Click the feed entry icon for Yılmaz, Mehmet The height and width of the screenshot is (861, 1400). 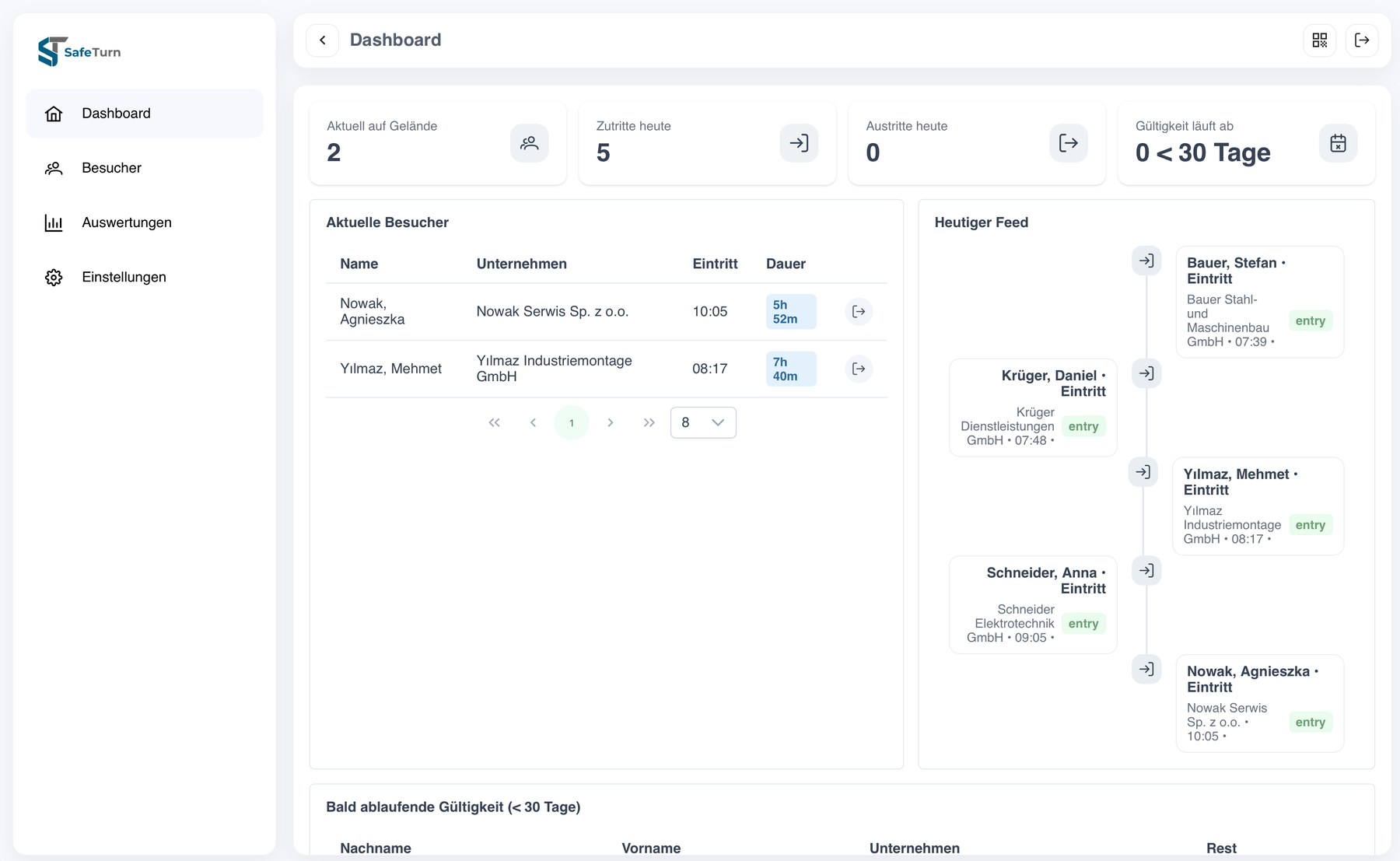[x=1143, y=472]
